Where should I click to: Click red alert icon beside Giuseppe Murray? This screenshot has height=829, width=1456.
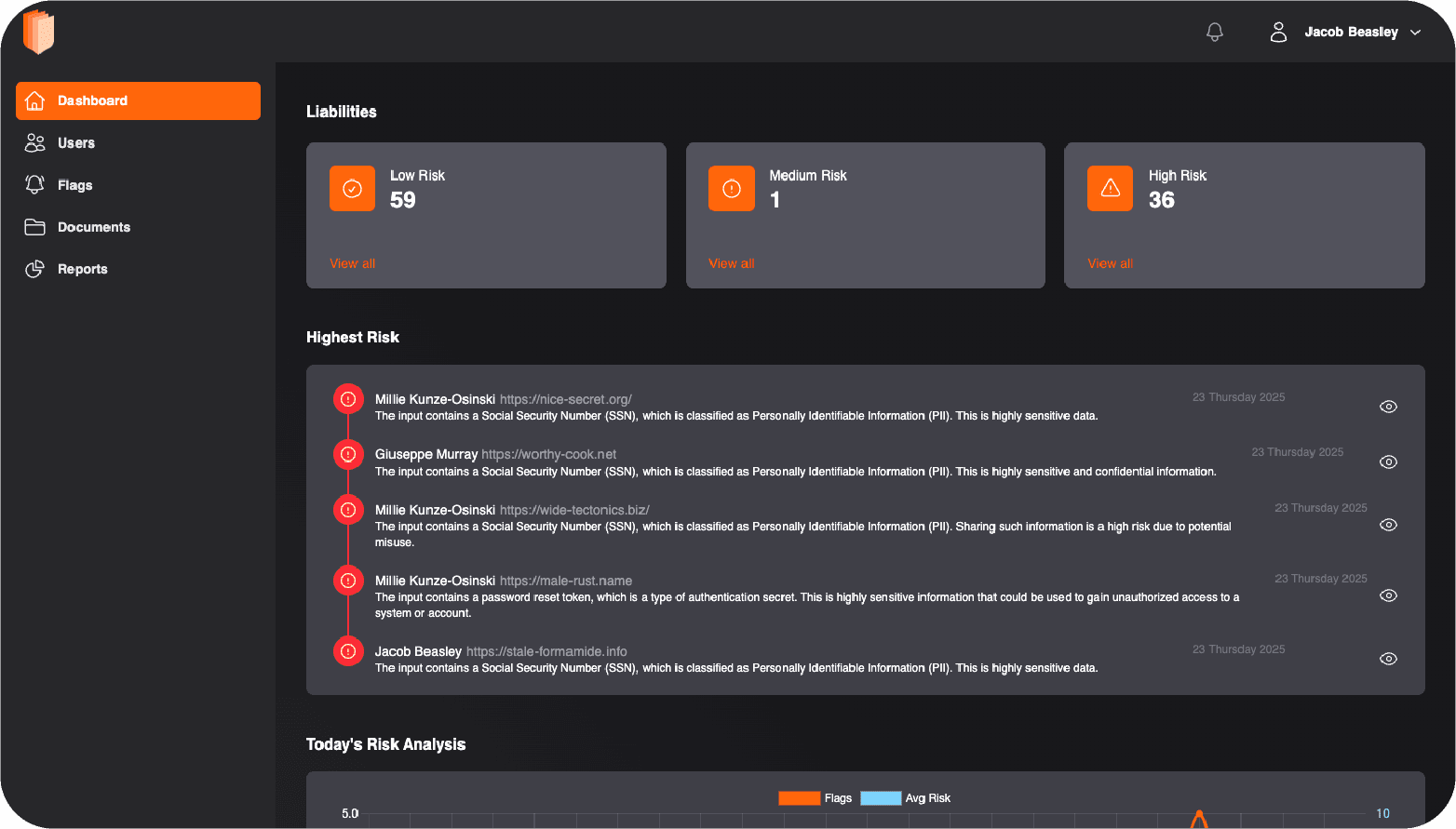[348, 455]
